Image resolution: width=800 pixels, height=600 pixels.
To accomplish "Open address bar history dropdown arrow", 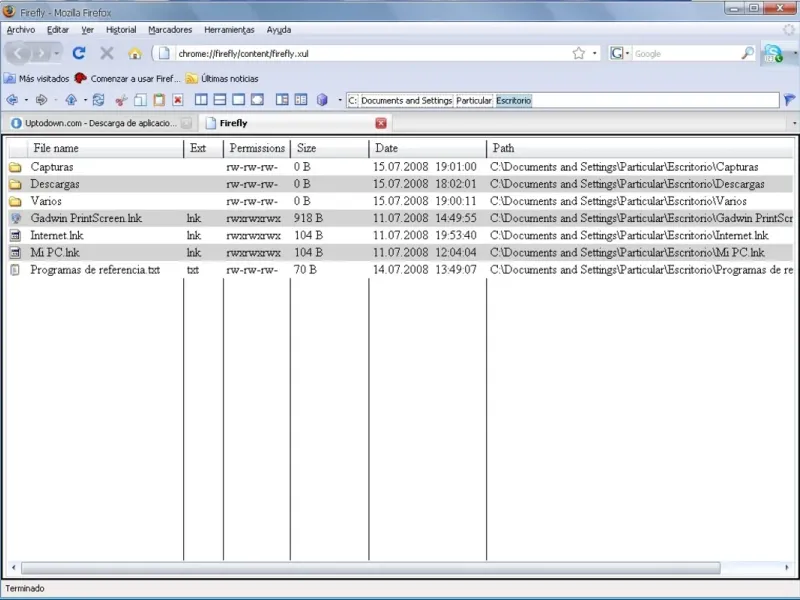I will tap(594, 53).
